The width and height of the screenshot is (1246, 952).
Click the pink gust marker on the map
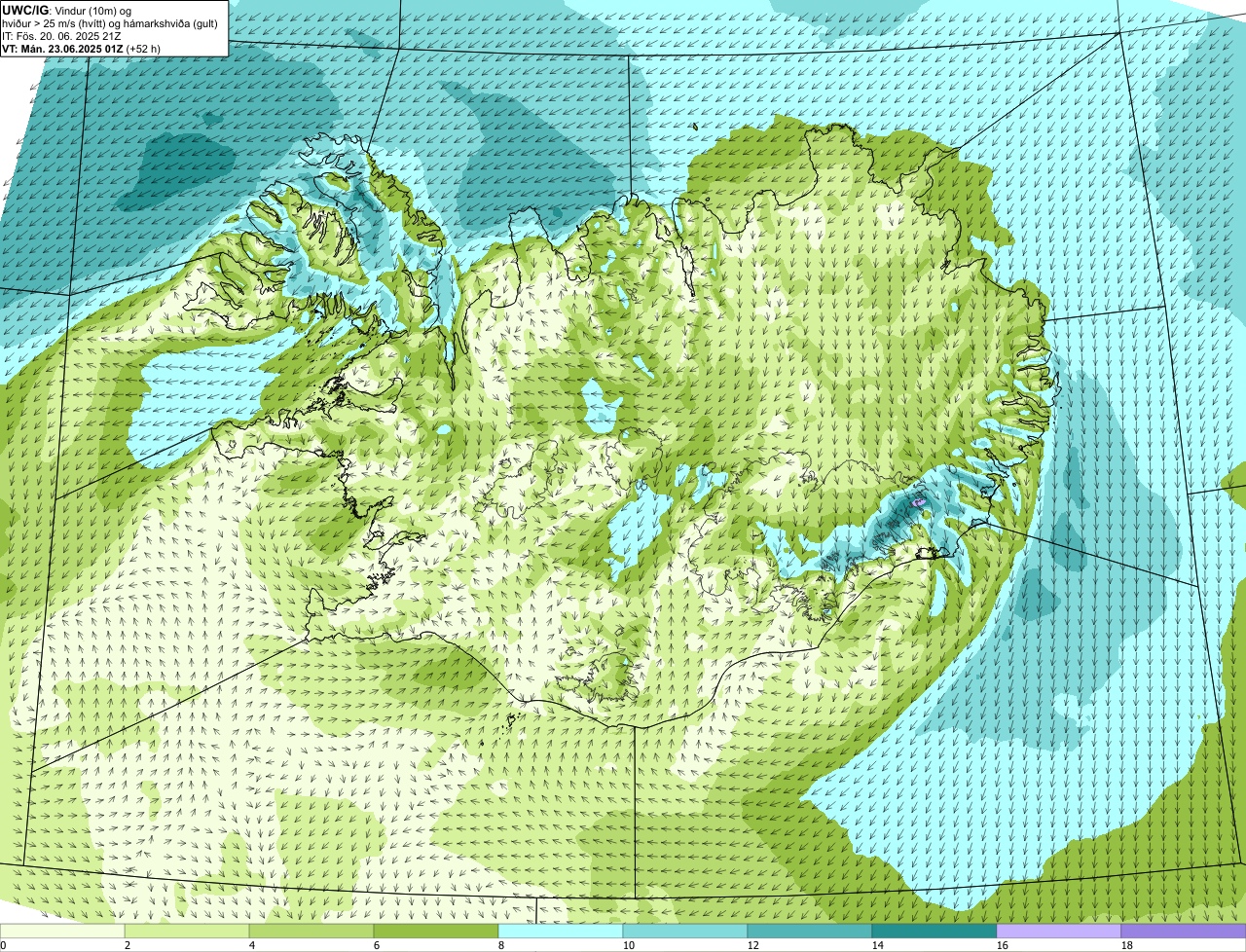(x=919, y=502)
